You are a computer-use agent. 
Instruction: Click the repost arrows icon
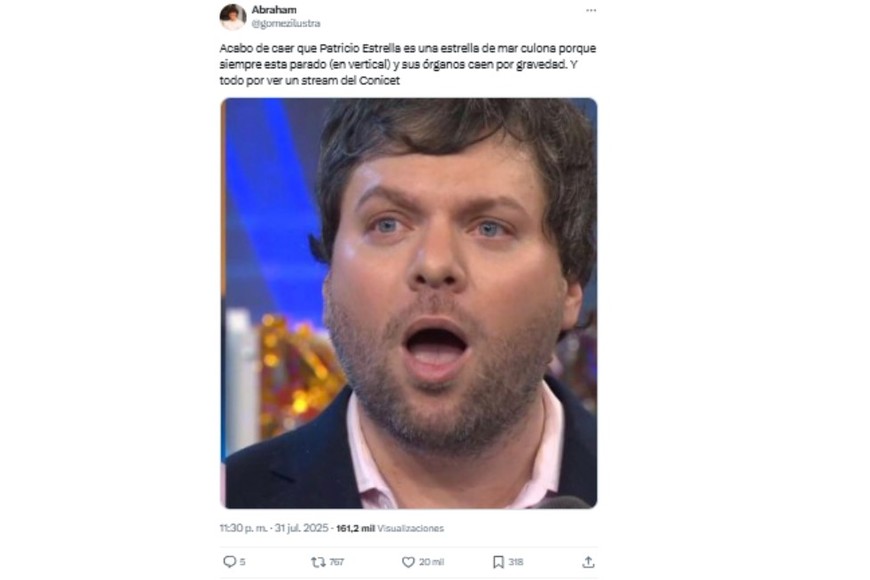point(318,562)
